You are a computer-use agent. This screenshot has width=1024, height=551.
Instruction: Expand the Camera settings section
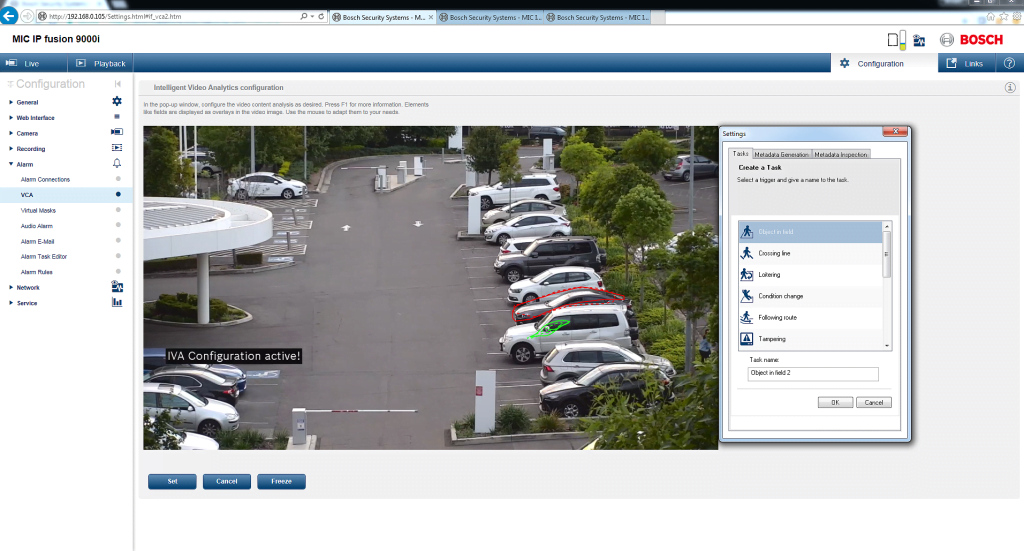point(27,133)
